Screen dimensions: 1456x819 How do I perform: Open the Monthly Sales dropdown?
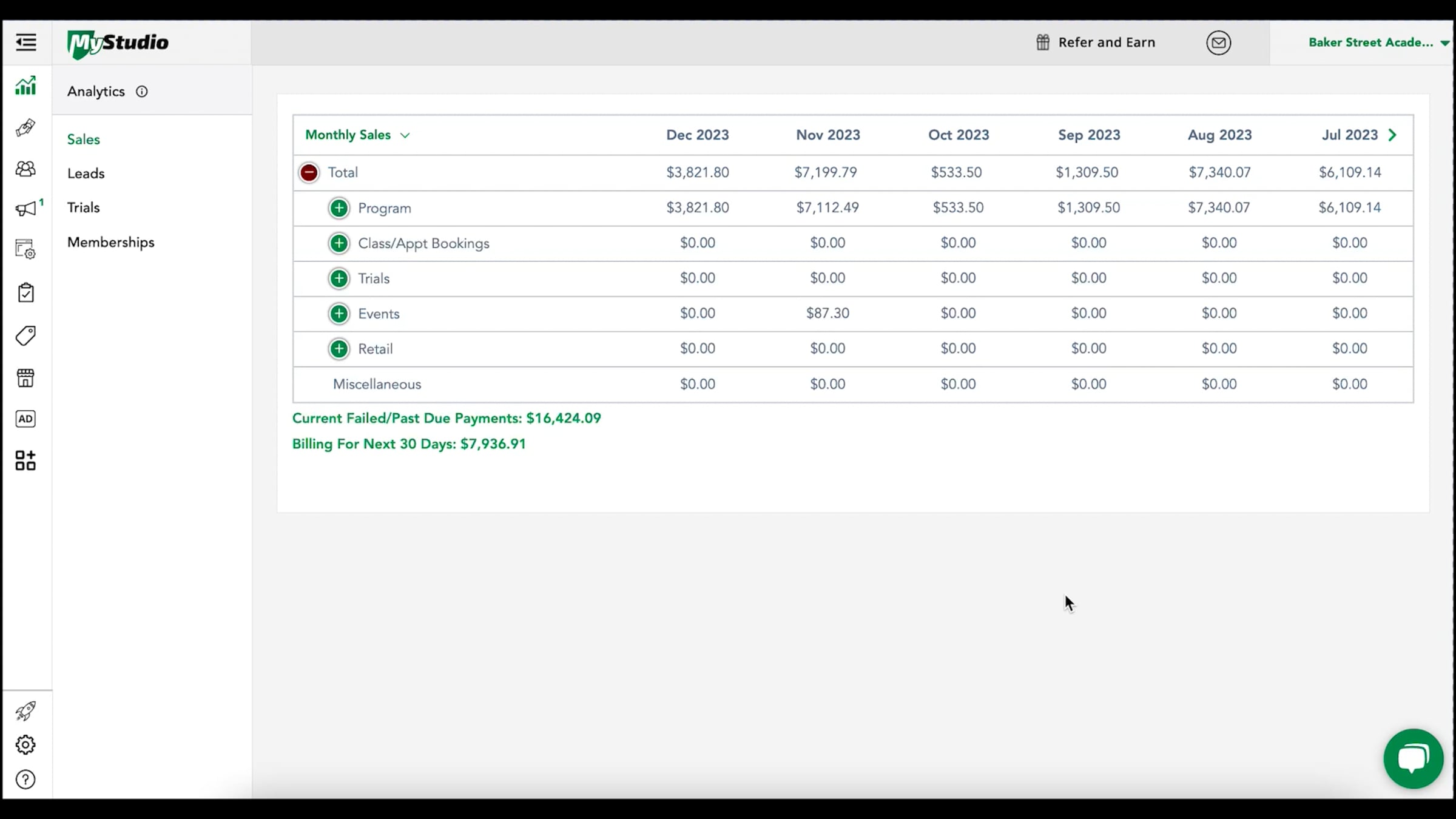[x=358, y=135]
